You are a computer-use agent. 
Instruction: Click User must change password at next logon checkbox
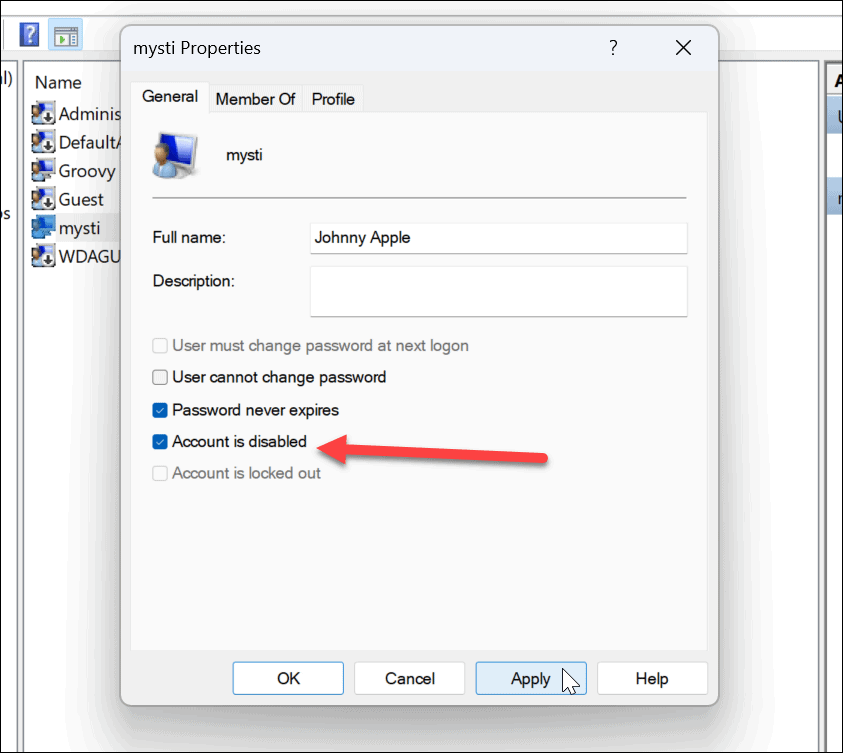coord(160,346)
